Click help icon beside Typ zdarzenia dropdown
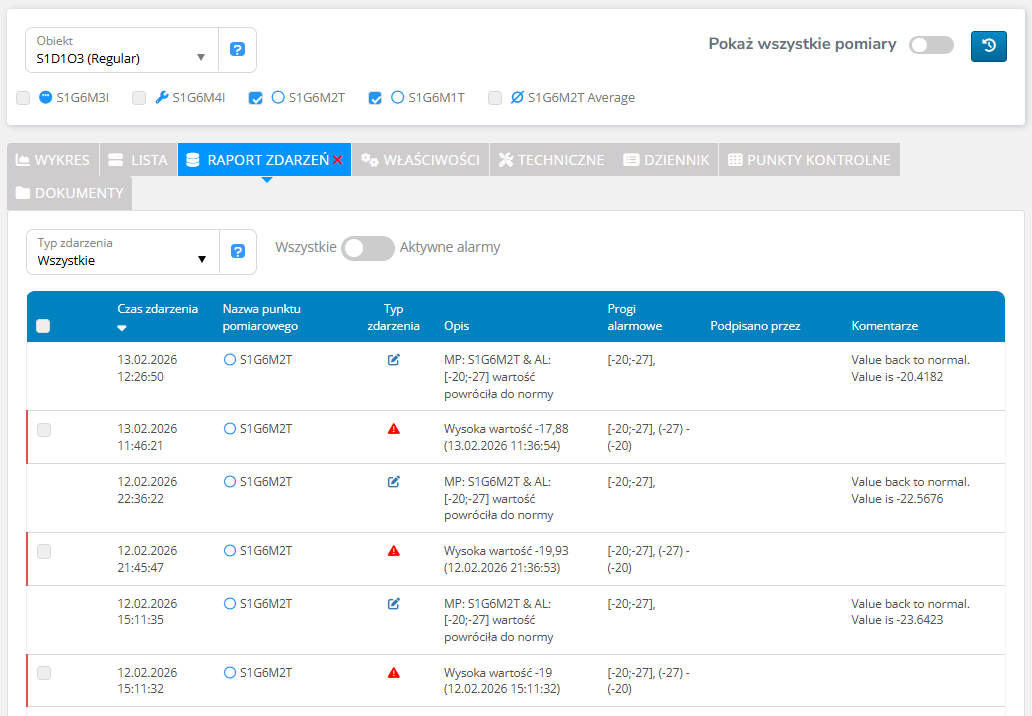The image size is (1032, 716). 237,252
